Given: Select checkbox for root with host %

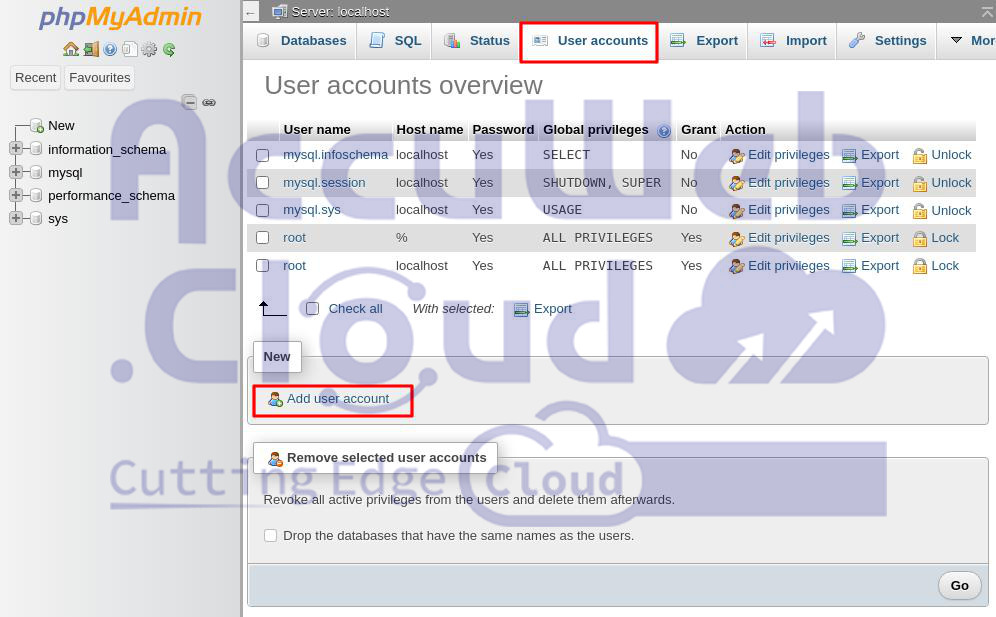Looking at the screenshot, I should click(x=262, y=238).
